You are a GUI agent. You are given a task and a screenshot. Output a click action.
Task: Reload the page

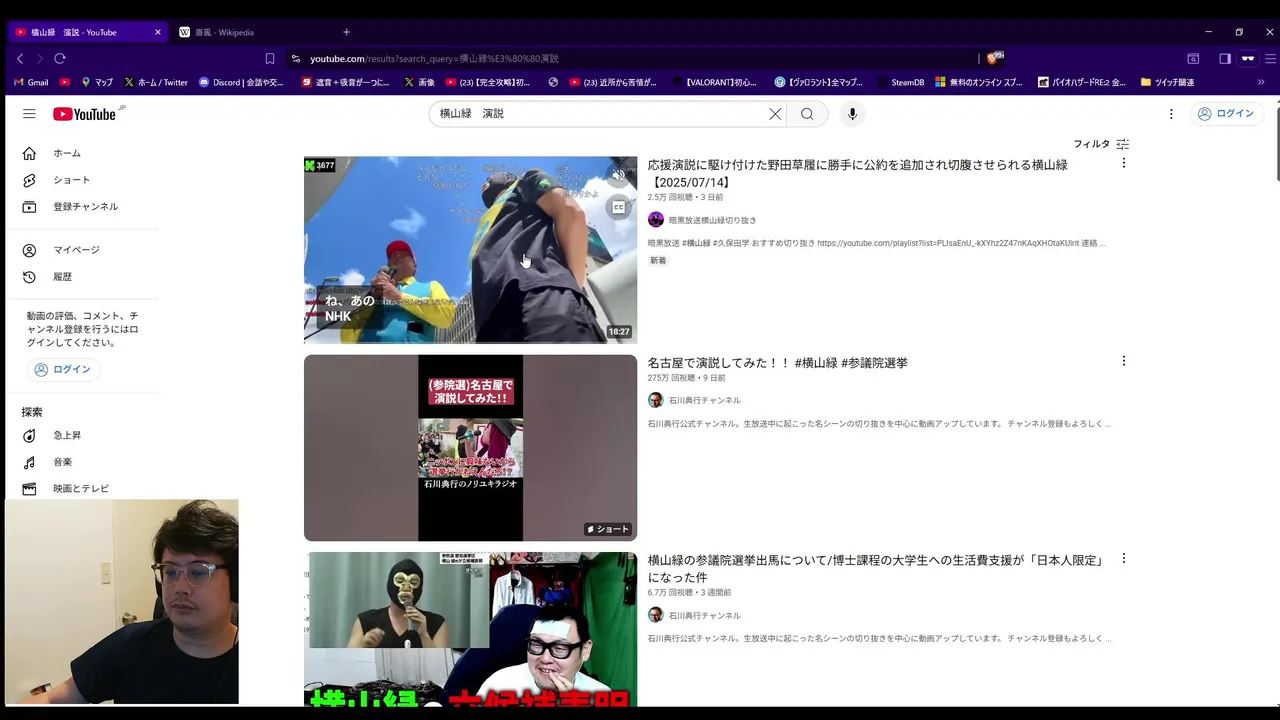pyautogui.click(x=60, y=59)
